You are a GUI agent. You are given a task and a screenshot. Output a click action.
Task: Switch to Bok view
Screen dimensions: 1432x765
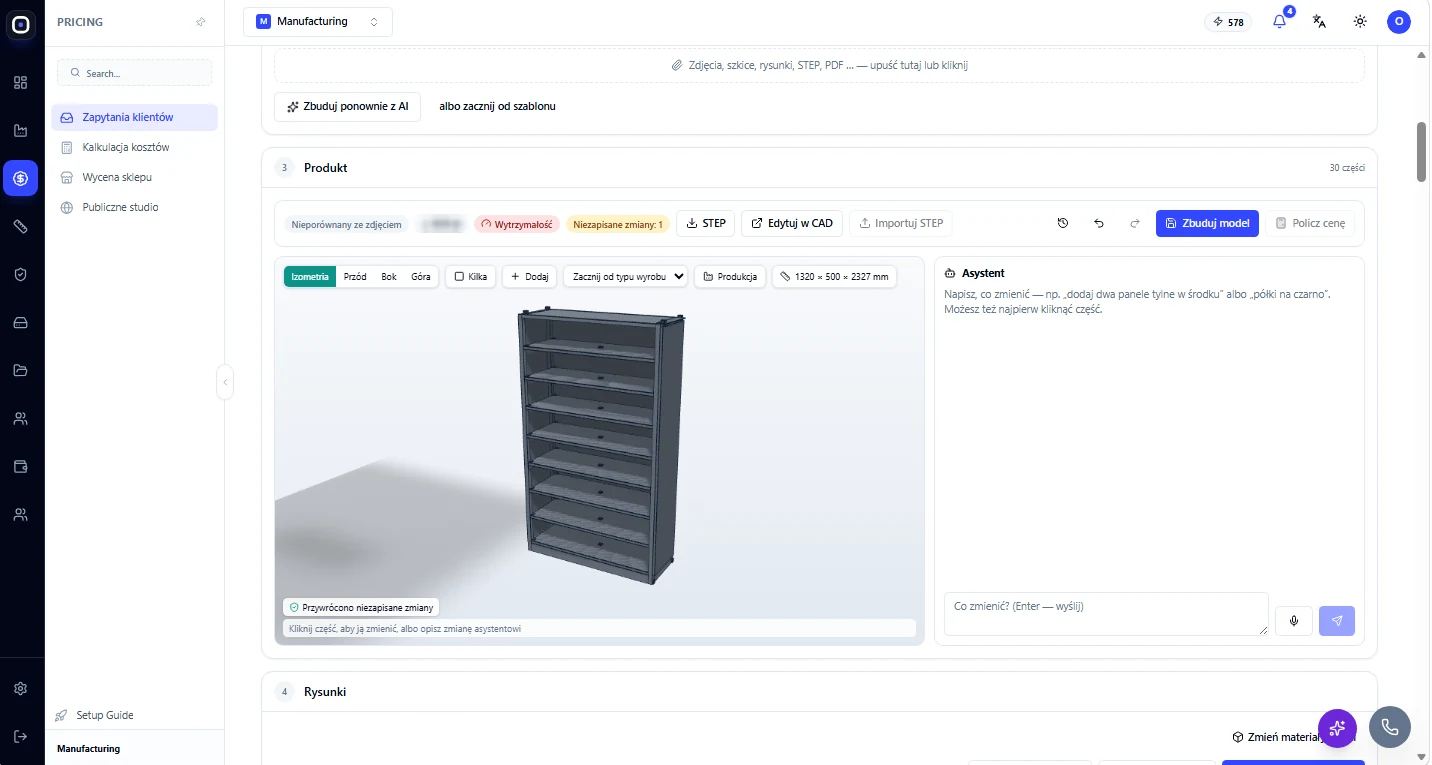click(x=389, y=277)
